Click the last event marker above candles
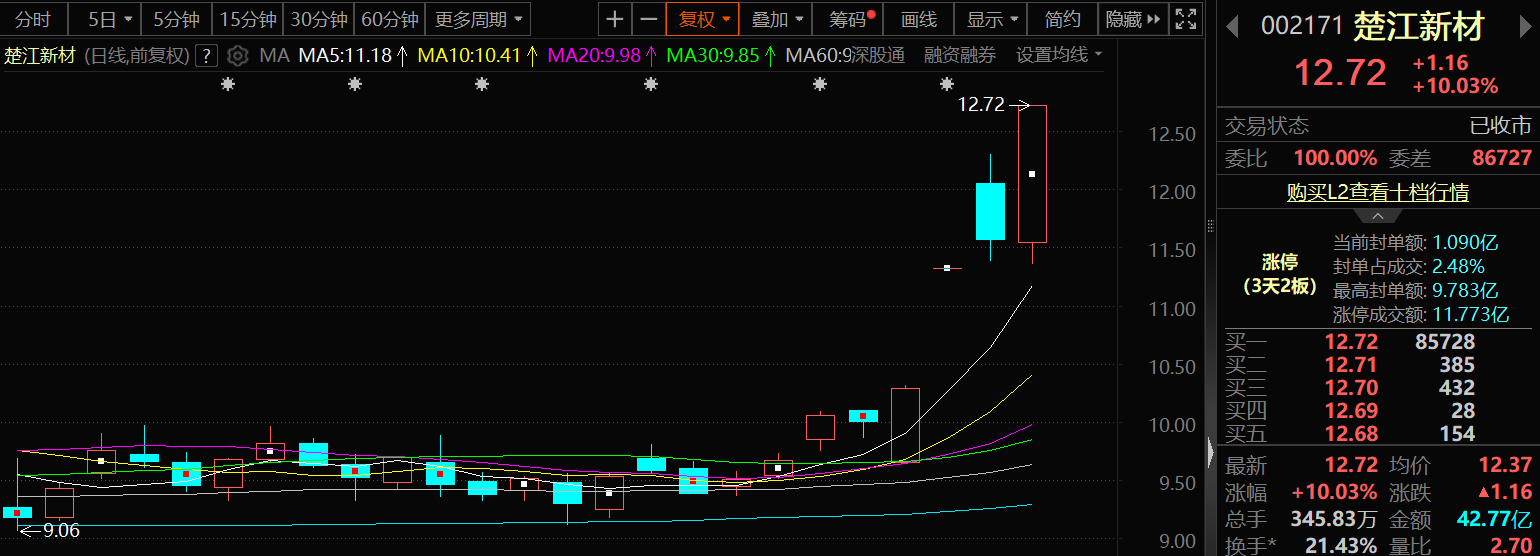1540x556 pixels. [947, 85]
